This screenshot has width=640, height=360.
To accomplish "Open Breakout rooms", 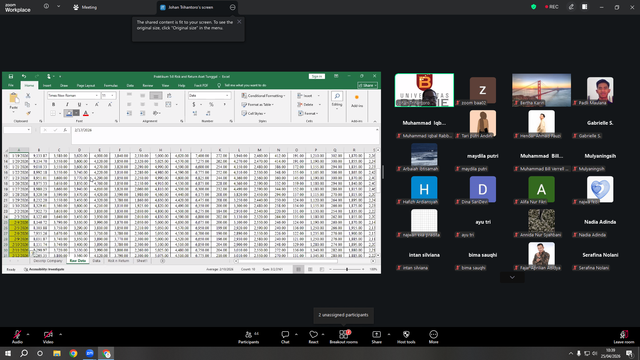I will point(344,337).
